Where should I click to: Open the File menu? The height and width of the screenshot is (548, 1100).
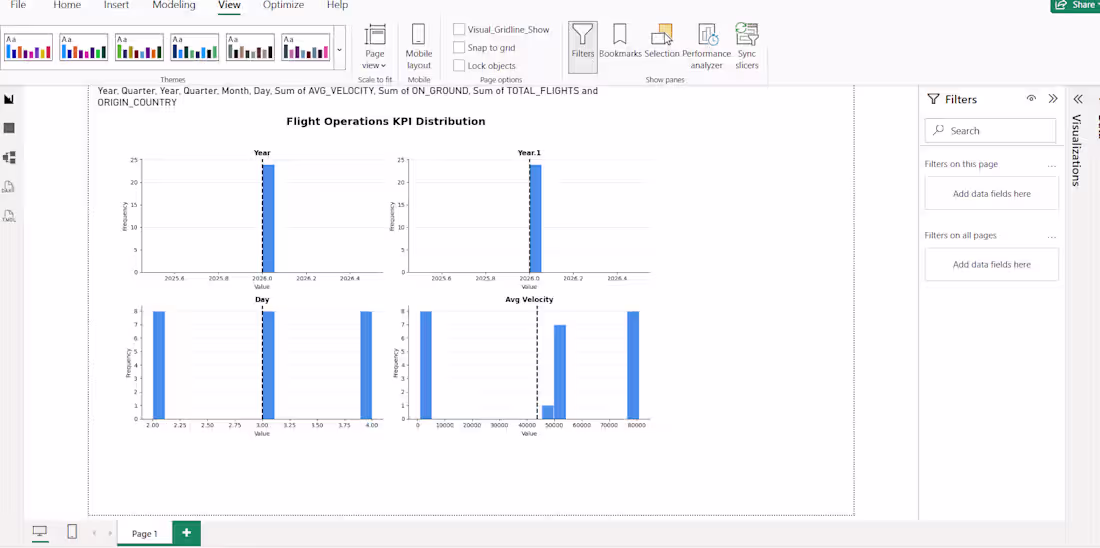click(18, 5)
